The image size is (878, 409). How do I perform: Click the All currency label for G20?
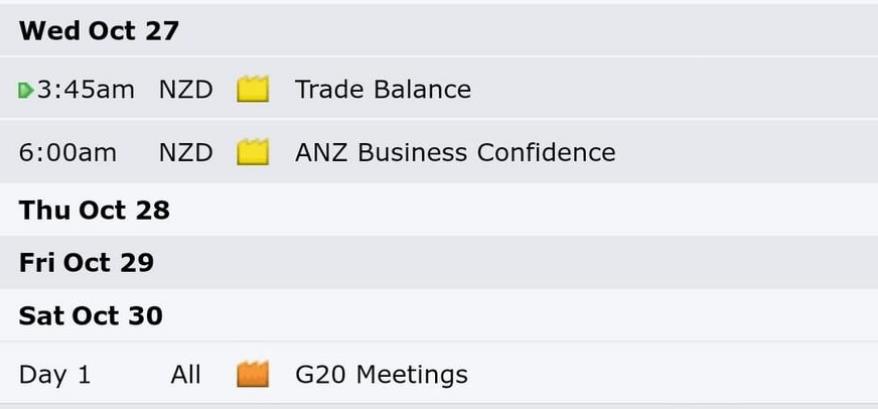coord(185,374)
